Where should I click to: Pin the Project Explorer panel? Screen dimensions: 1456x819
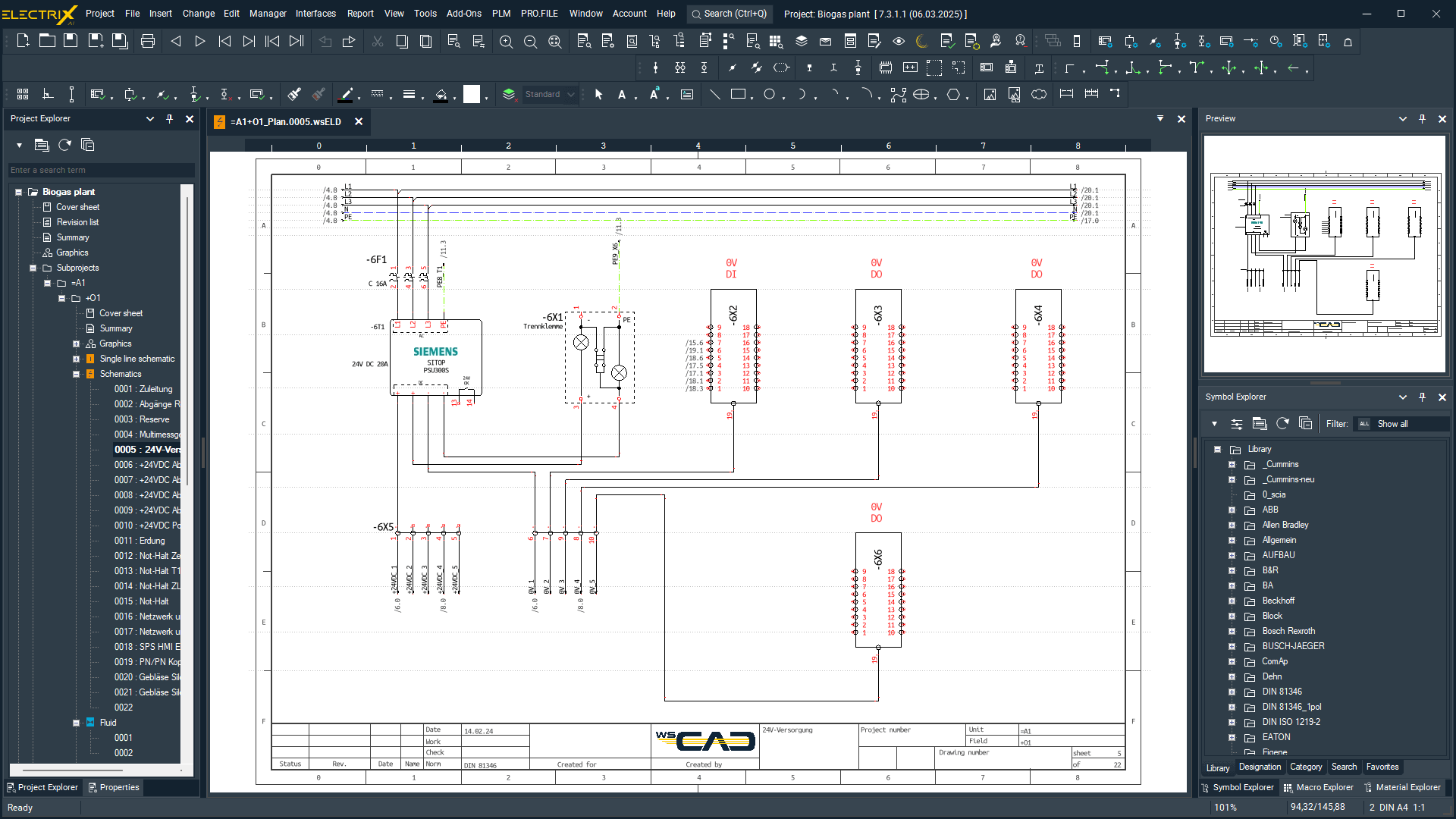pyautogui.click(x=170, y=119)
